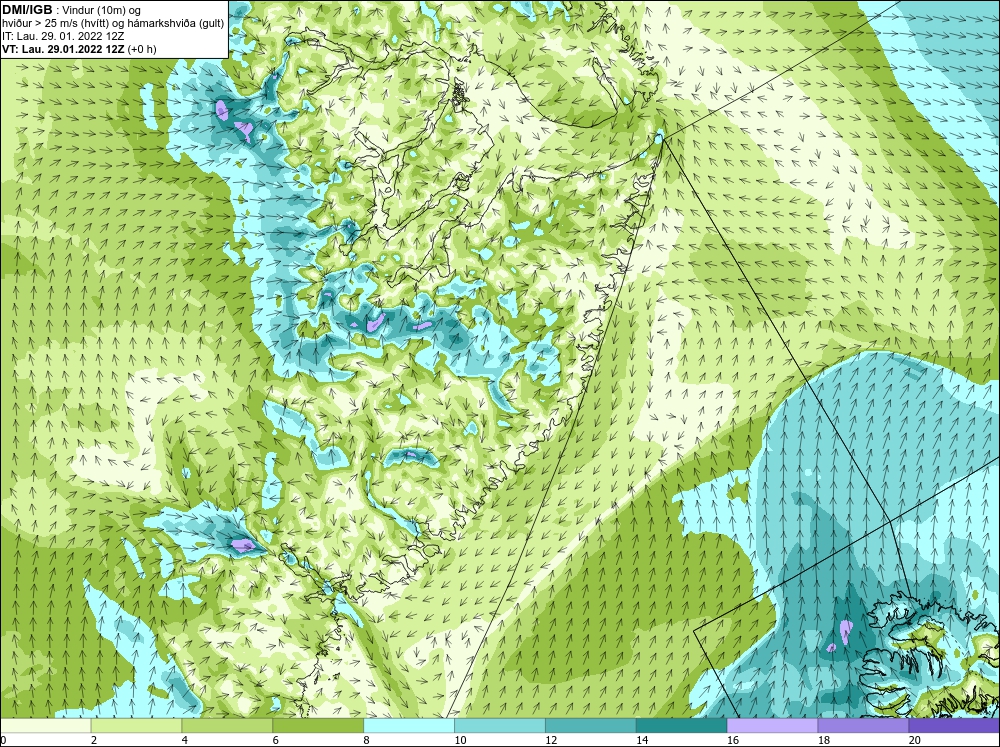Click the pale-yellow 0–2 m/s legend swatch

45,725
